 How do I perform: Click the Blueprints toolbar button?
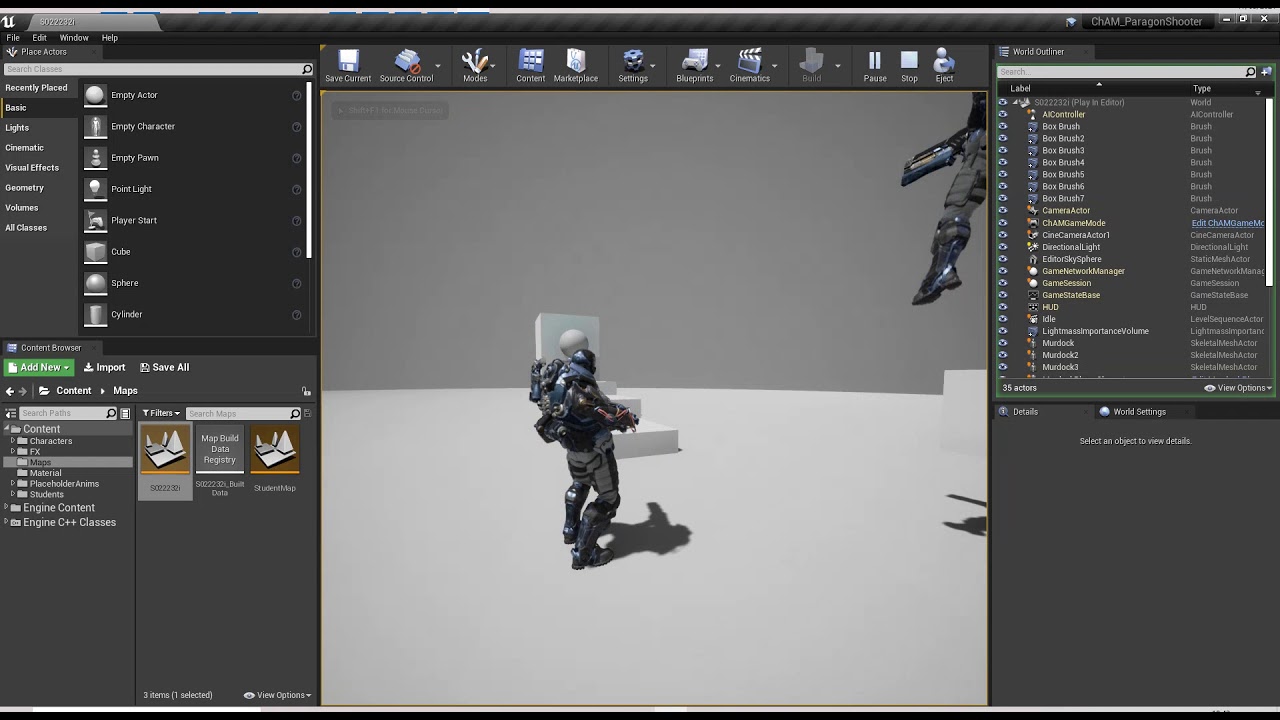coord(695,66)
